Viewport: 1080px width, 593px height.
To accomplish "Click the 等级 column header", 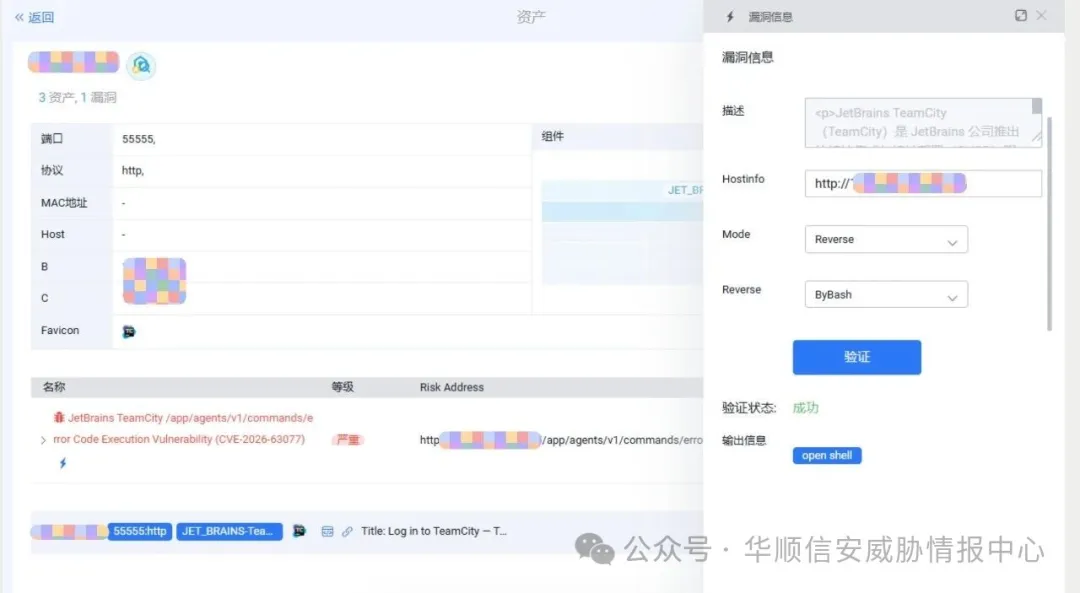I will [342, 387].
